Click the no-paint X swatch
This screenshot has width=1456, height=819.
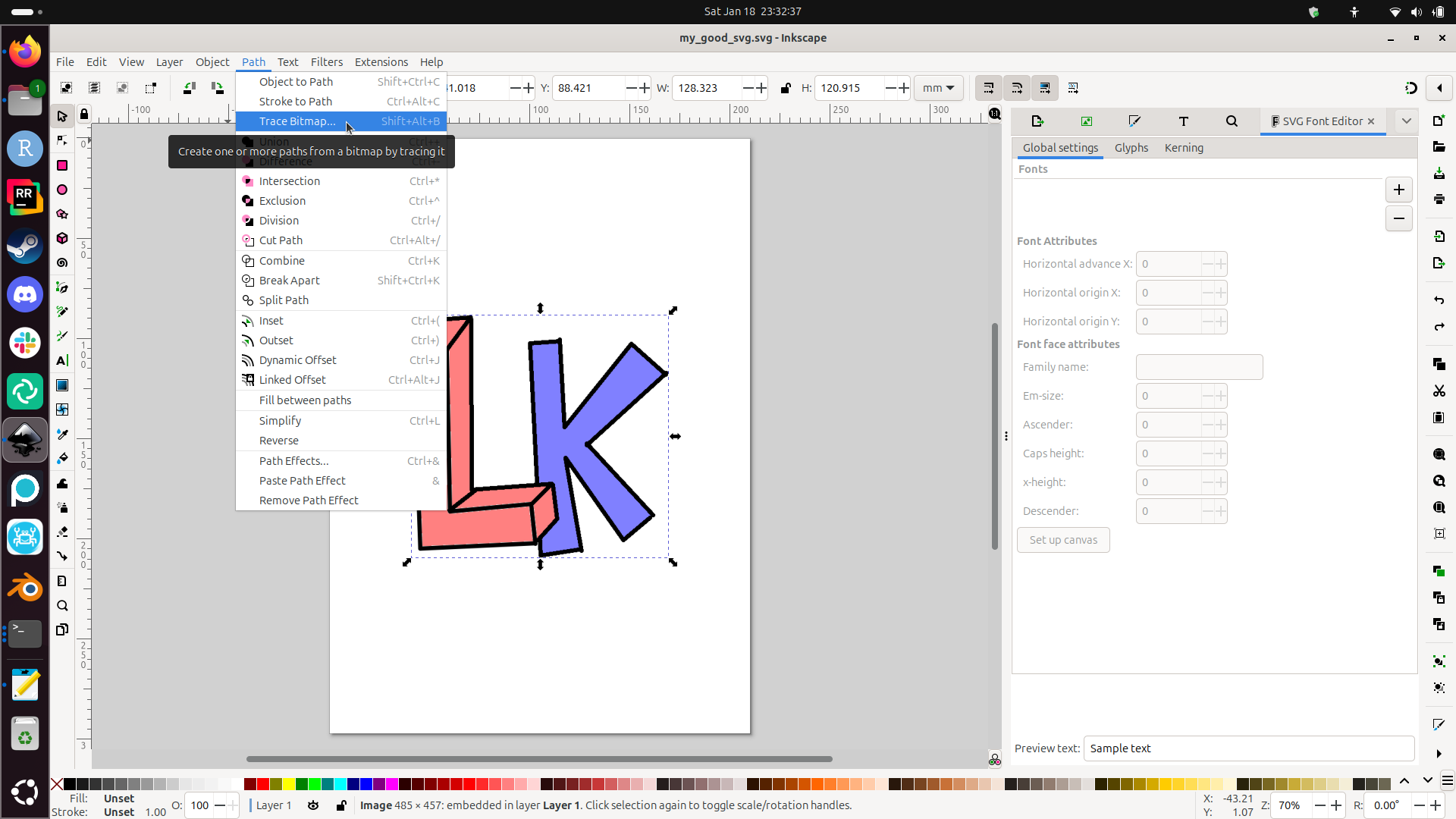57,783
